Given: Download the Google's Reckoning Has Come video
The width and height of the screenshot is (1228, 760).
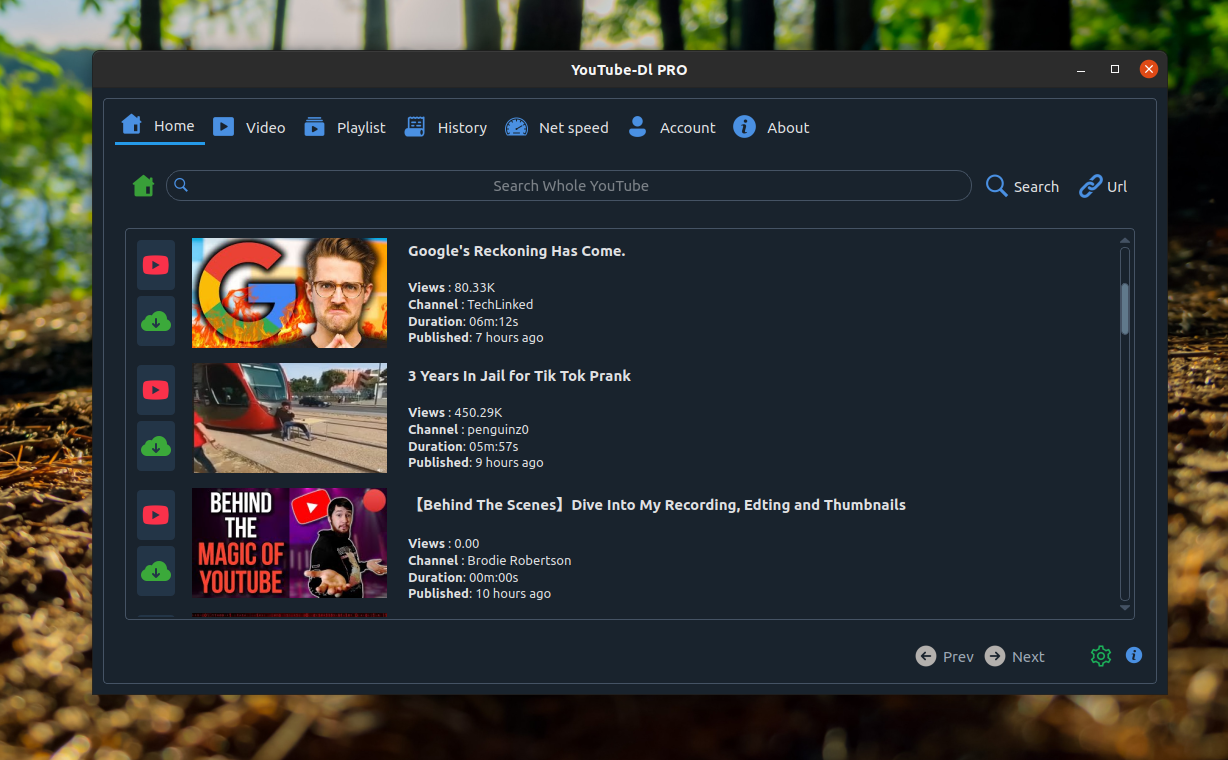Looking at the screenshot, I should (156, 321).
